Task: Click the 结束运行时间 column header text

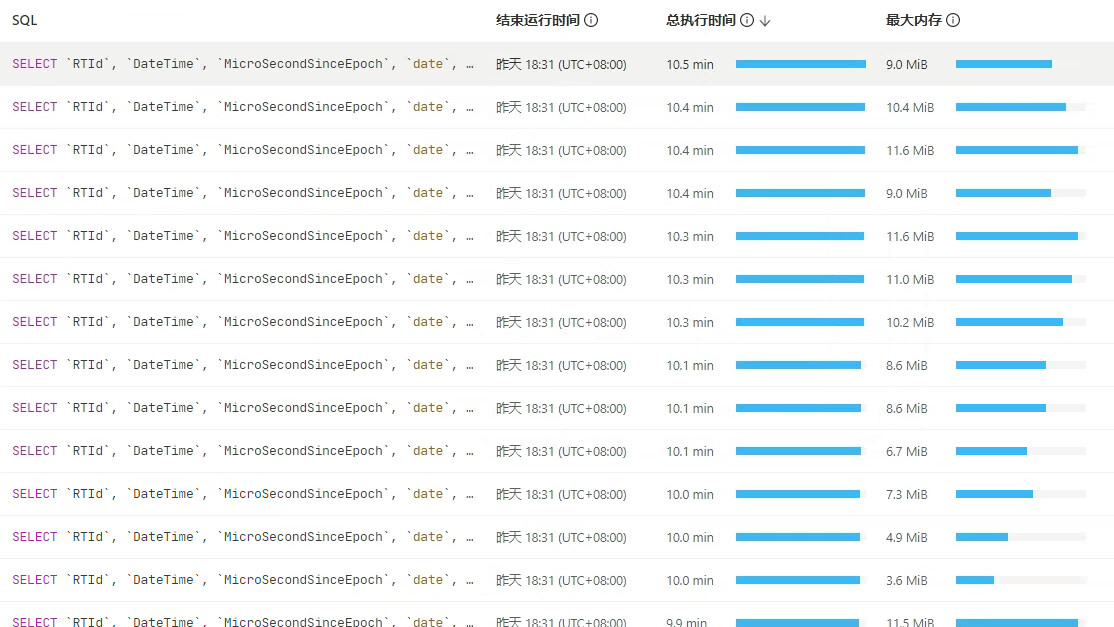Action: (x=536, y=20)
